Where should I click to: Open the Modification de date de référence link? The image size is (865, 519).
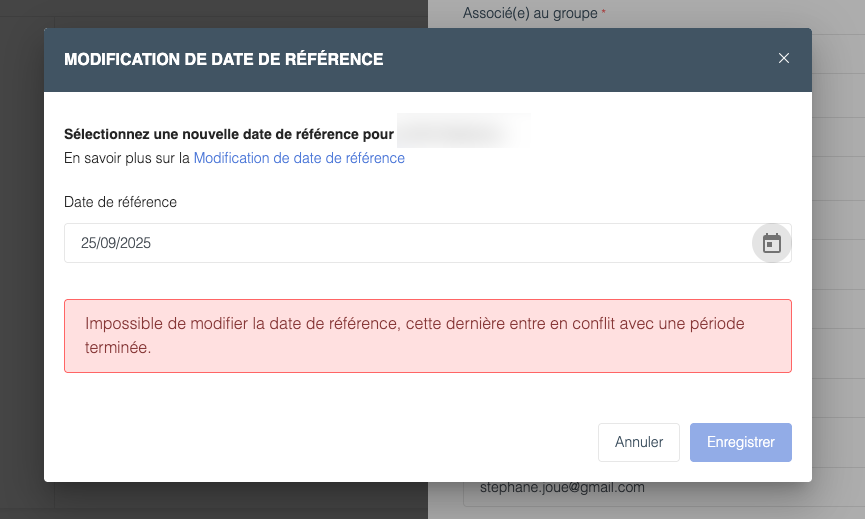(299, 158)
